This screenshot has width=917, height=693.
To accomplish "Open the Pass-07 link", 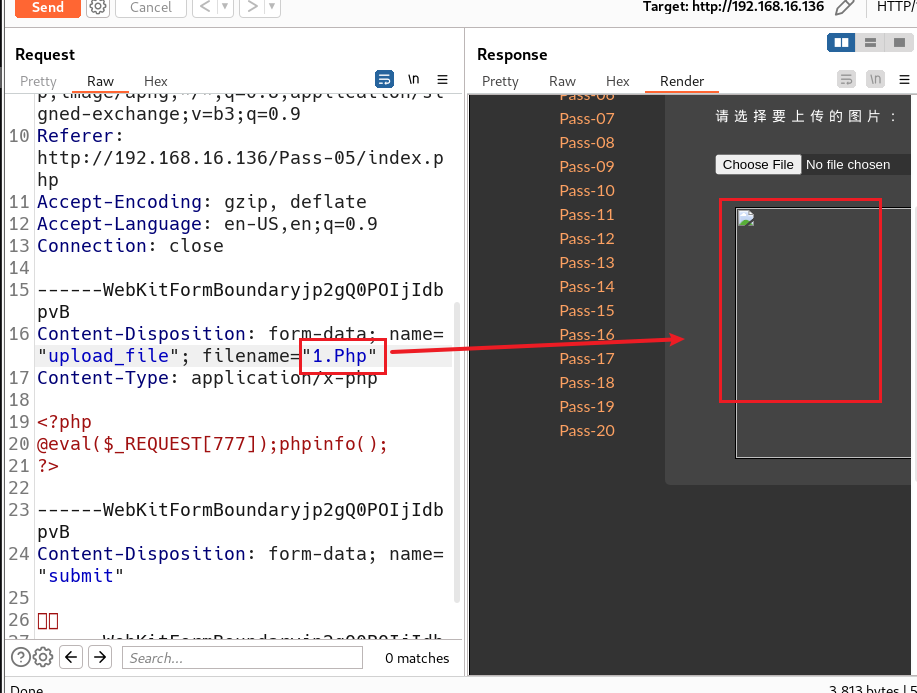I will (587, 119).
